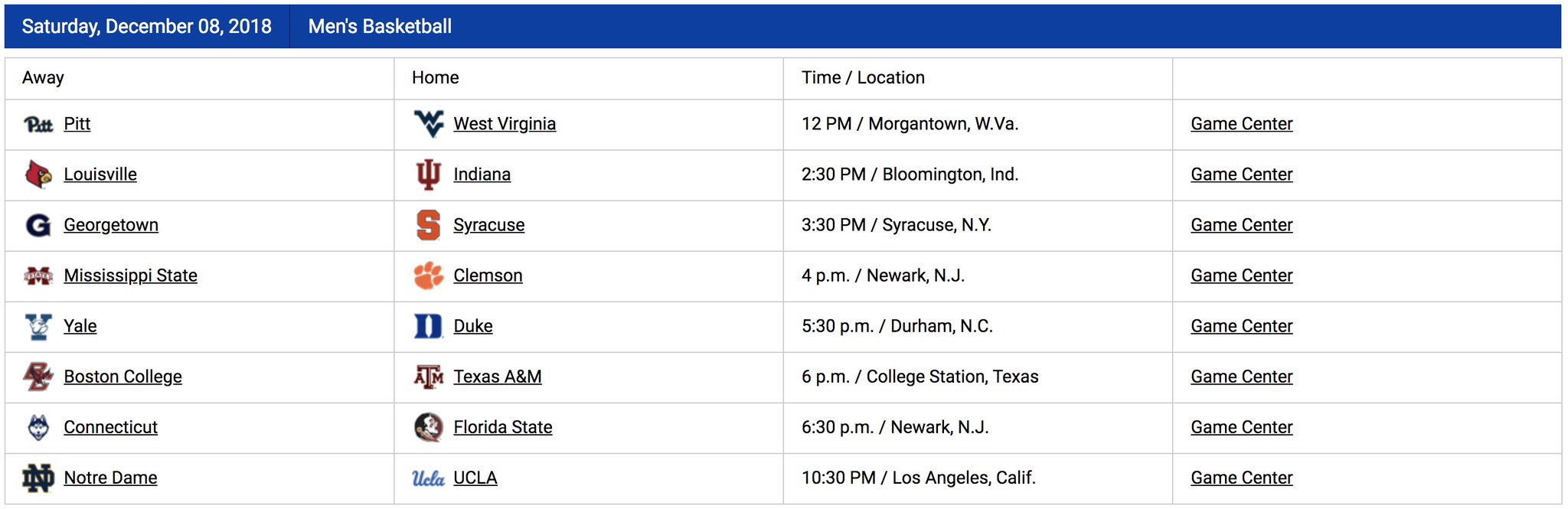Open Game Center for Notre Dame at UCLA
The image size is (1568, 509).
[x=1241, y=478]
